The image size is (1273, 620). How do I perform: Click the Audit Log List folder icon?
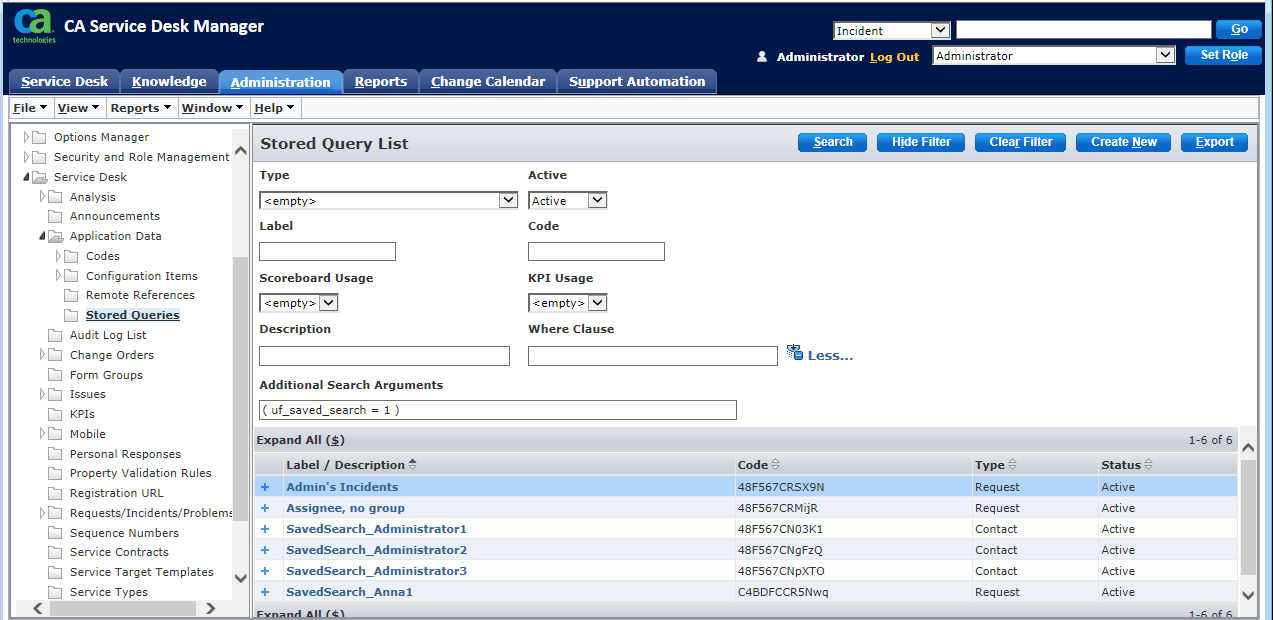click(x=55, y=335)
